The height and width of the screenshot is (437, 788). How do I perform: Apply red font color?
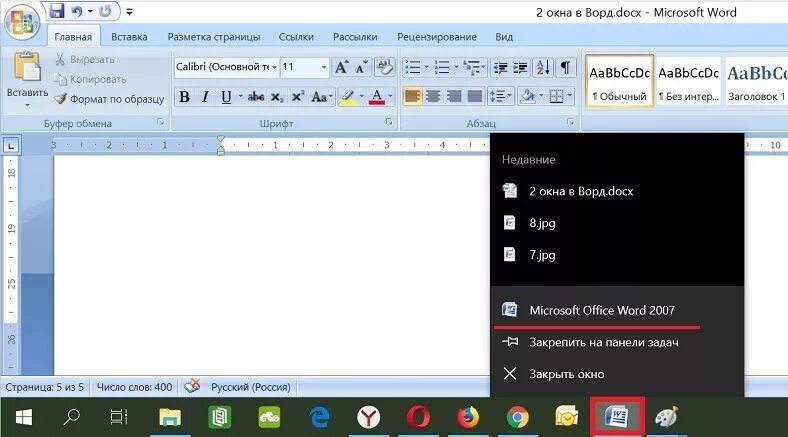[376, 96]
